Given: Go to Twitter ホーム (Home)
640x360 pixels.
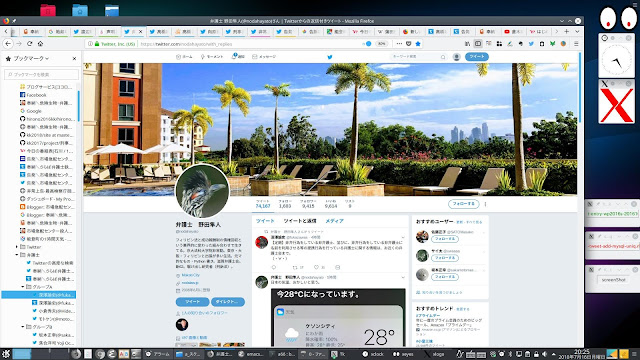Looking at the screenshot, I should pyautogui.click(x=184, y=57).
